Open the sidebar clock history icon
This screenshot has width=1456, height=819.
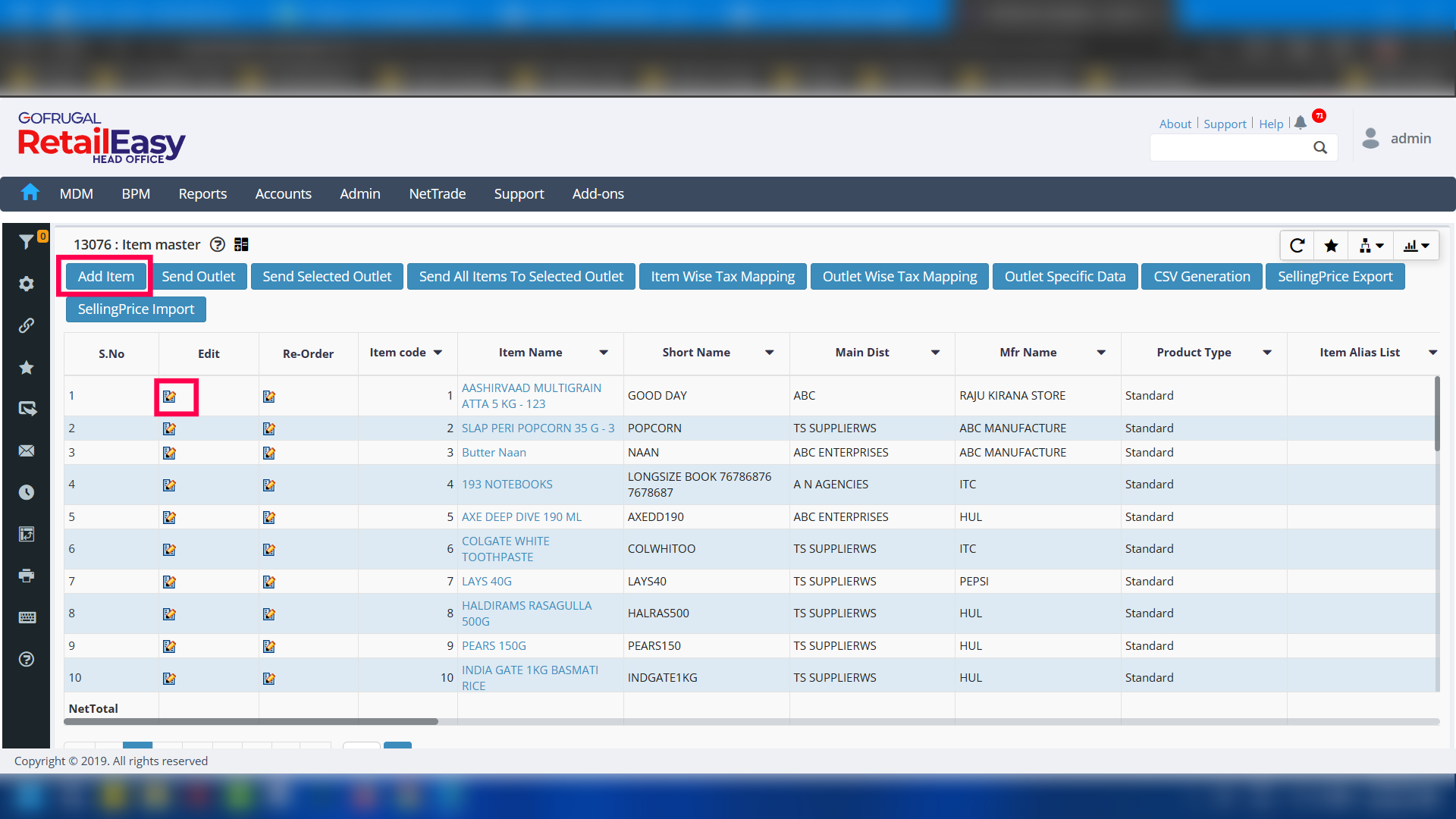(x=27, y=492)
